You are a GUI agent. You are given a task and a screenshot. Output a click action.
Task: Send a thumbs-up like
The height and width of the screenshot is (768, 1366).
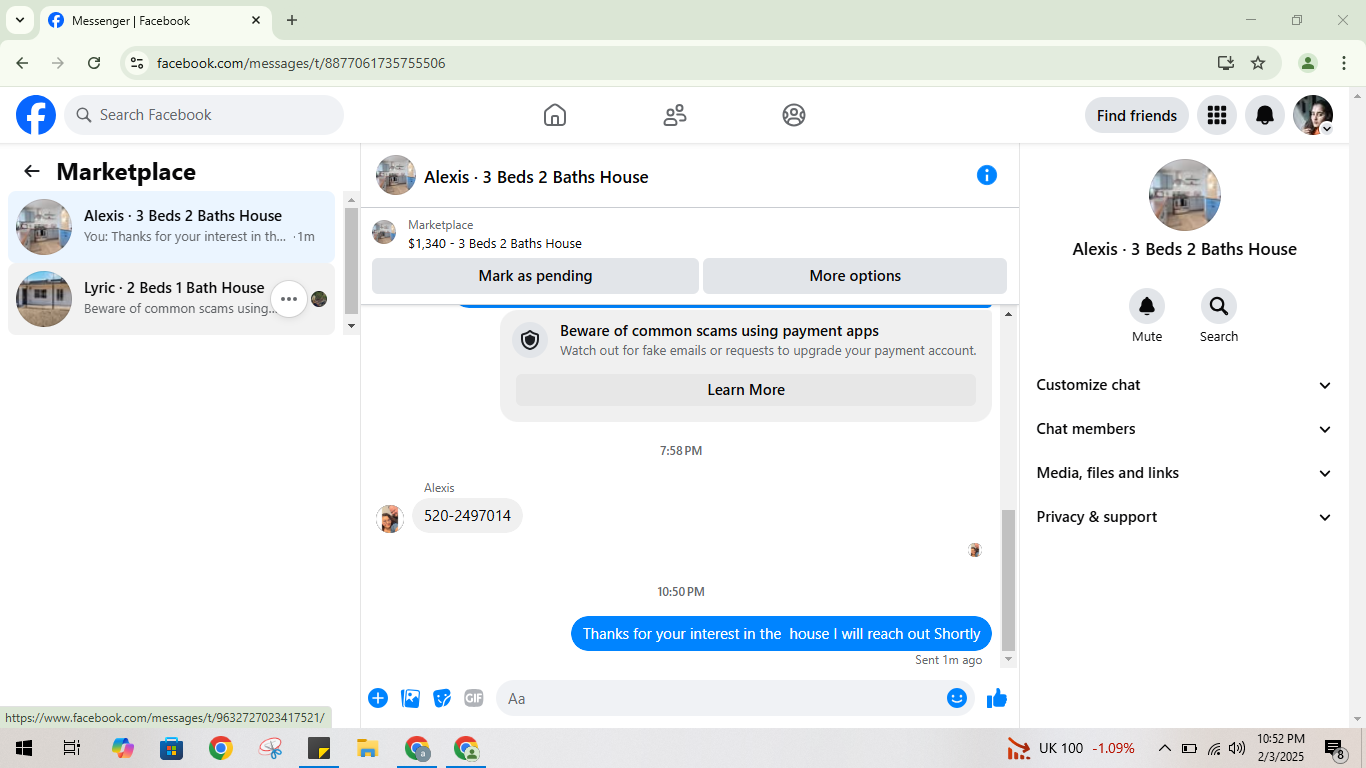tap(997, 698)
